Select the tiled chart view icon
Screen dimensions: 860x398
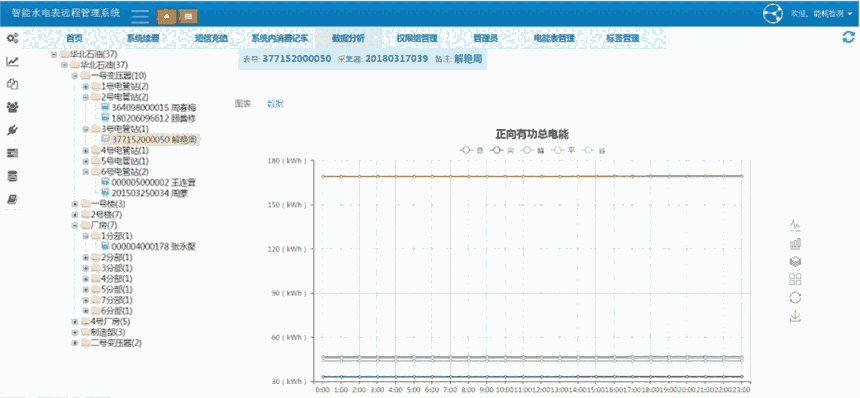pos(795,280)
